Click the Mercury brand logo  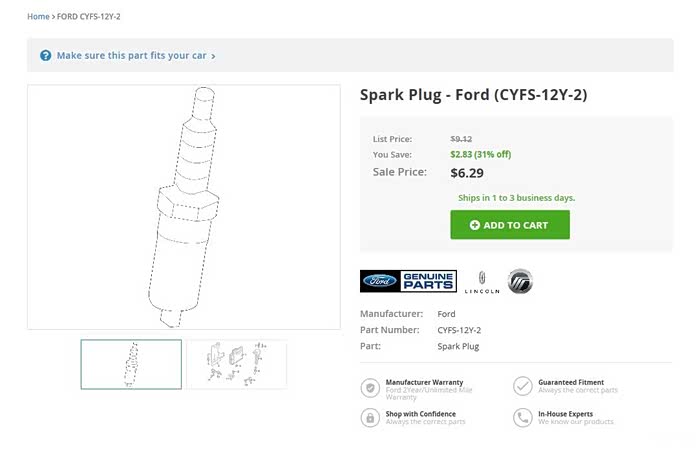520,281
